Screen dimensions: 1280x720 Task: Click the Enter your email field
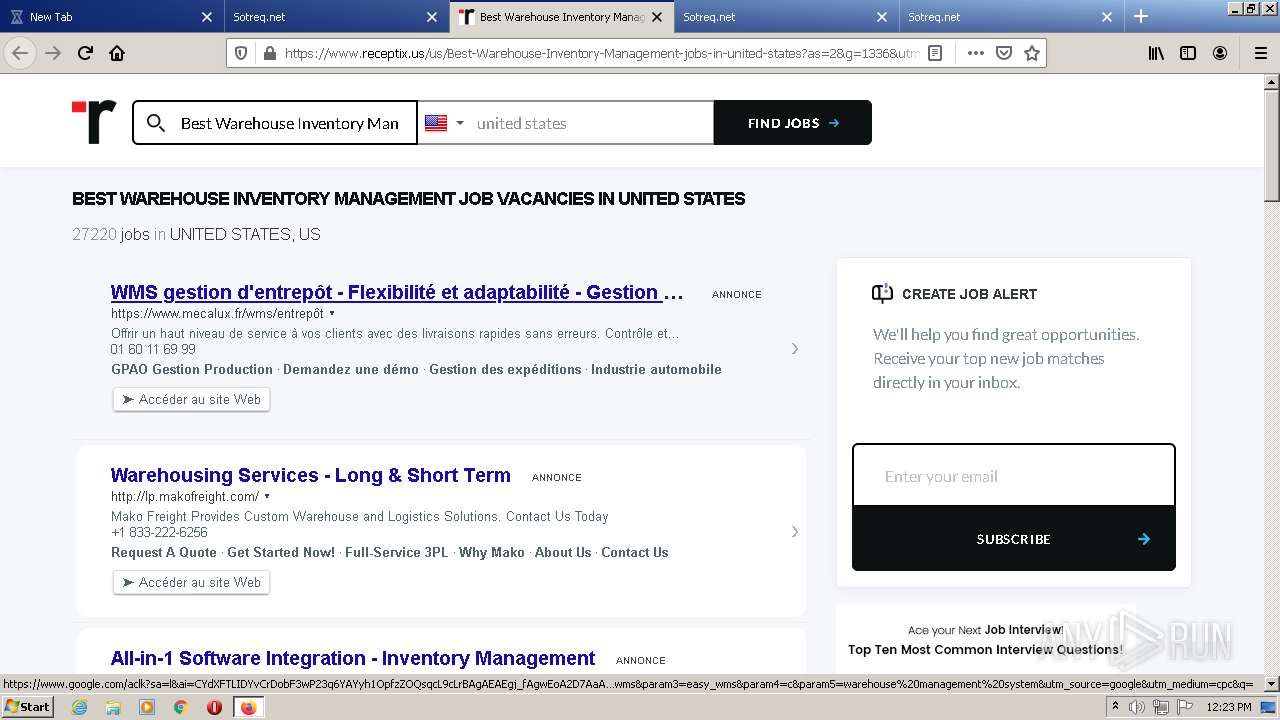(x=1014, y=476)
